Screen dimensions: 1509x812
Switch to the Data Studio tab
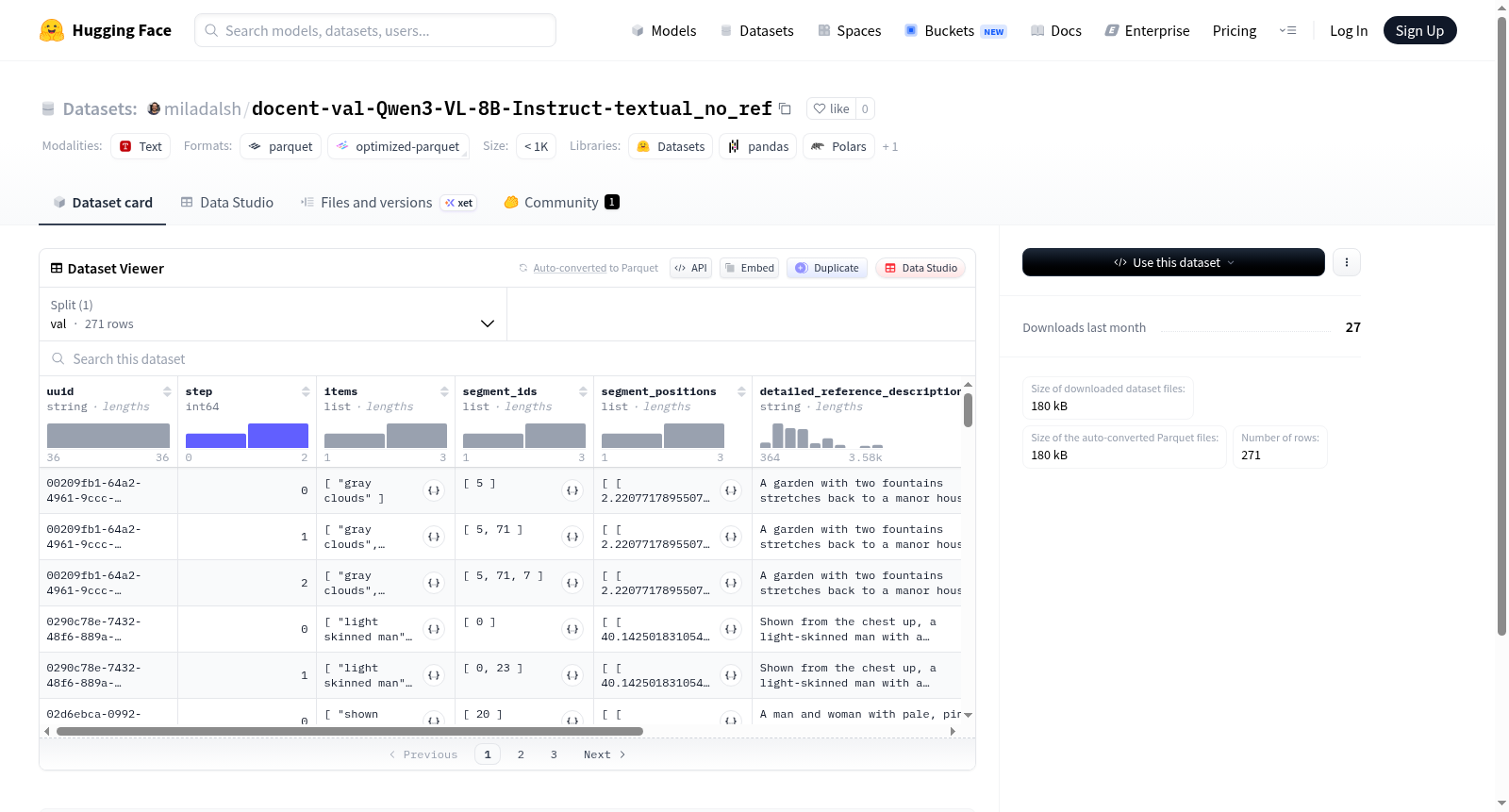227,202
